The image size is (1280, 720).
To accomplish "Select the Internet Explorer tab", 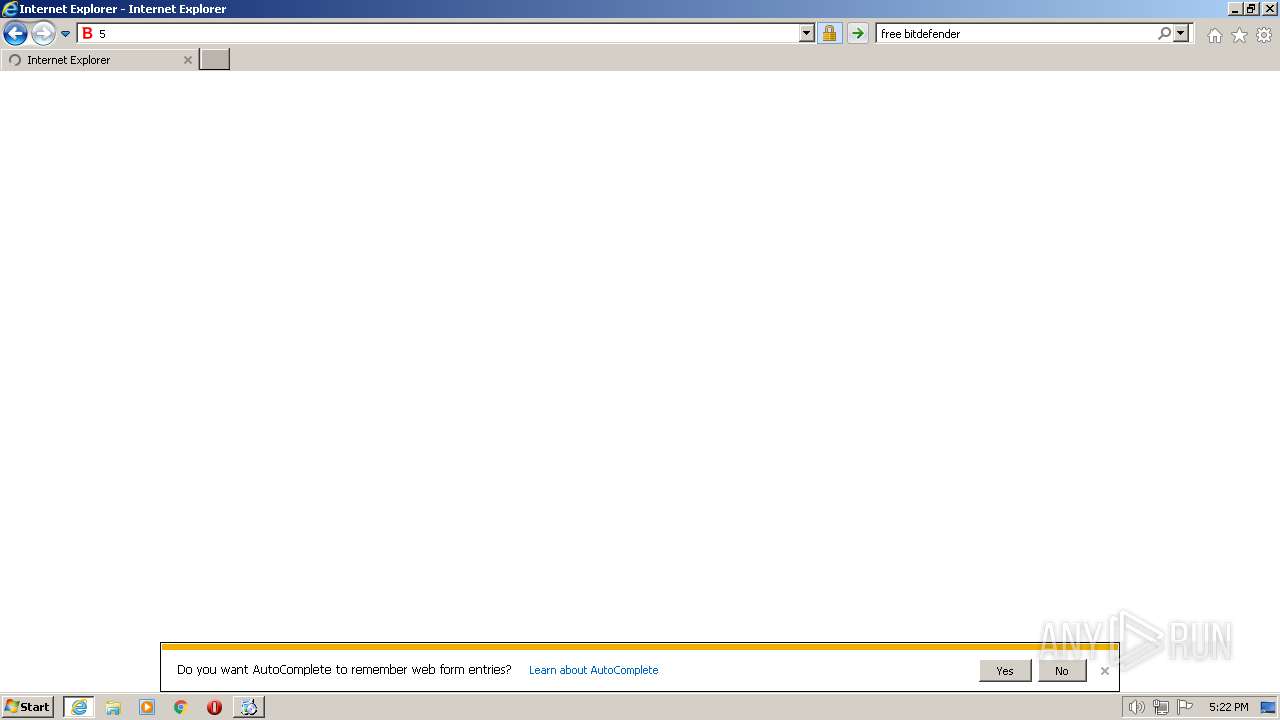I will point(99,60).
